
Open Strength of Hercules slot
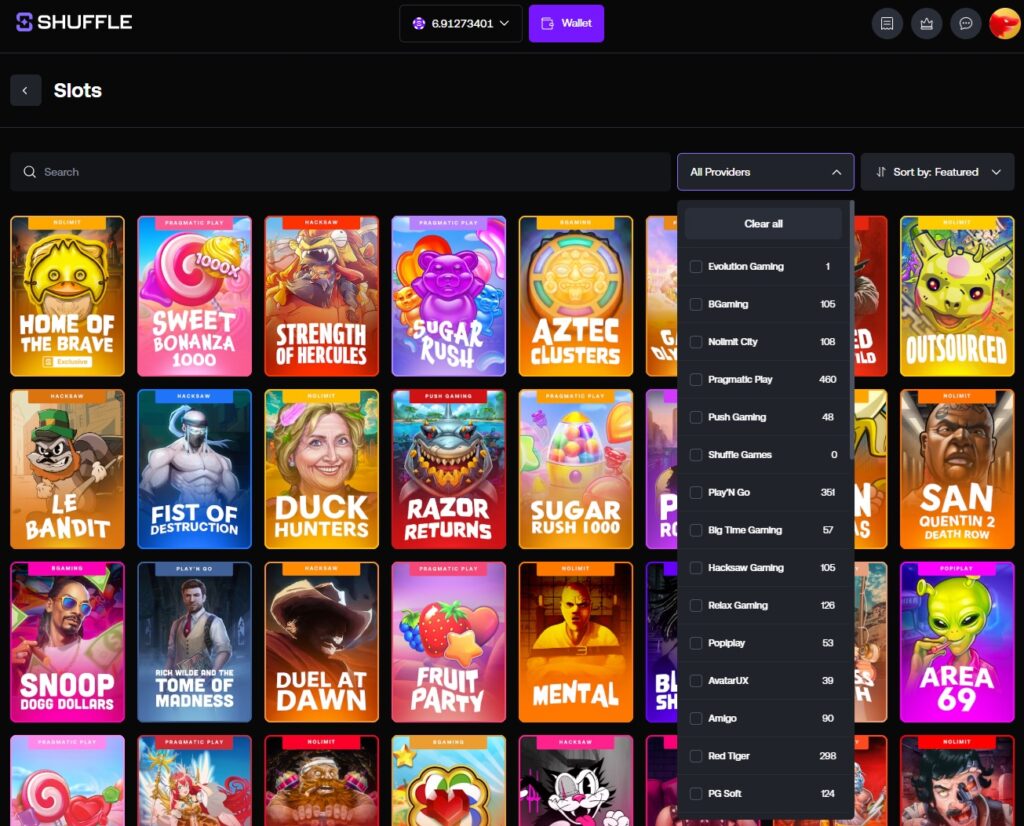pos(321,296)
